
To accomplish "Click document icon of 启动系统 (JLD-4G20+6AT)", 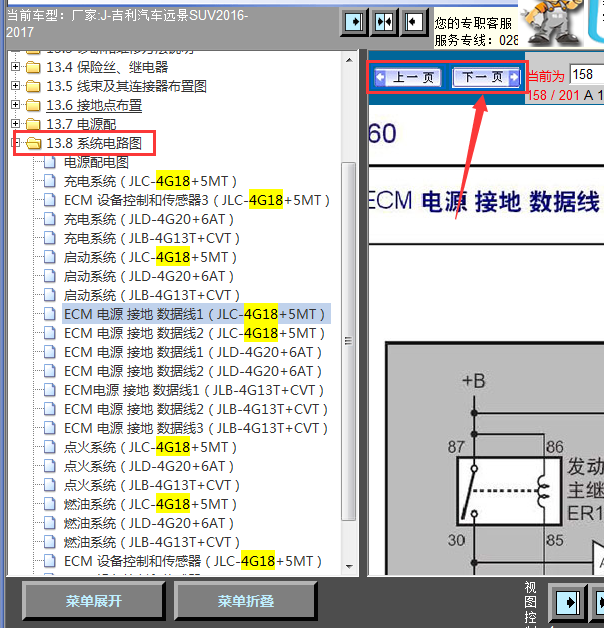I will 50,276.
